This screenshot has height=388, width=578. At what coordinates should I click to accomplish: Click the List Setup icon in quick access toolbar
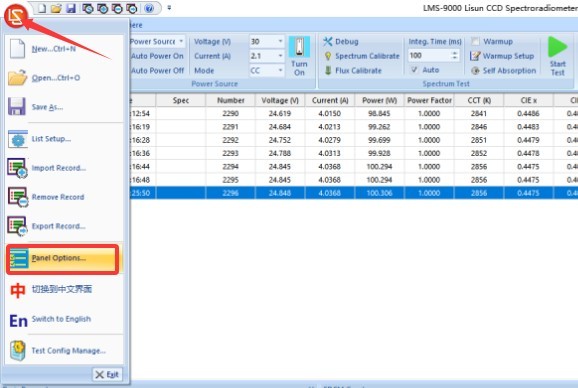coord(88,8)
